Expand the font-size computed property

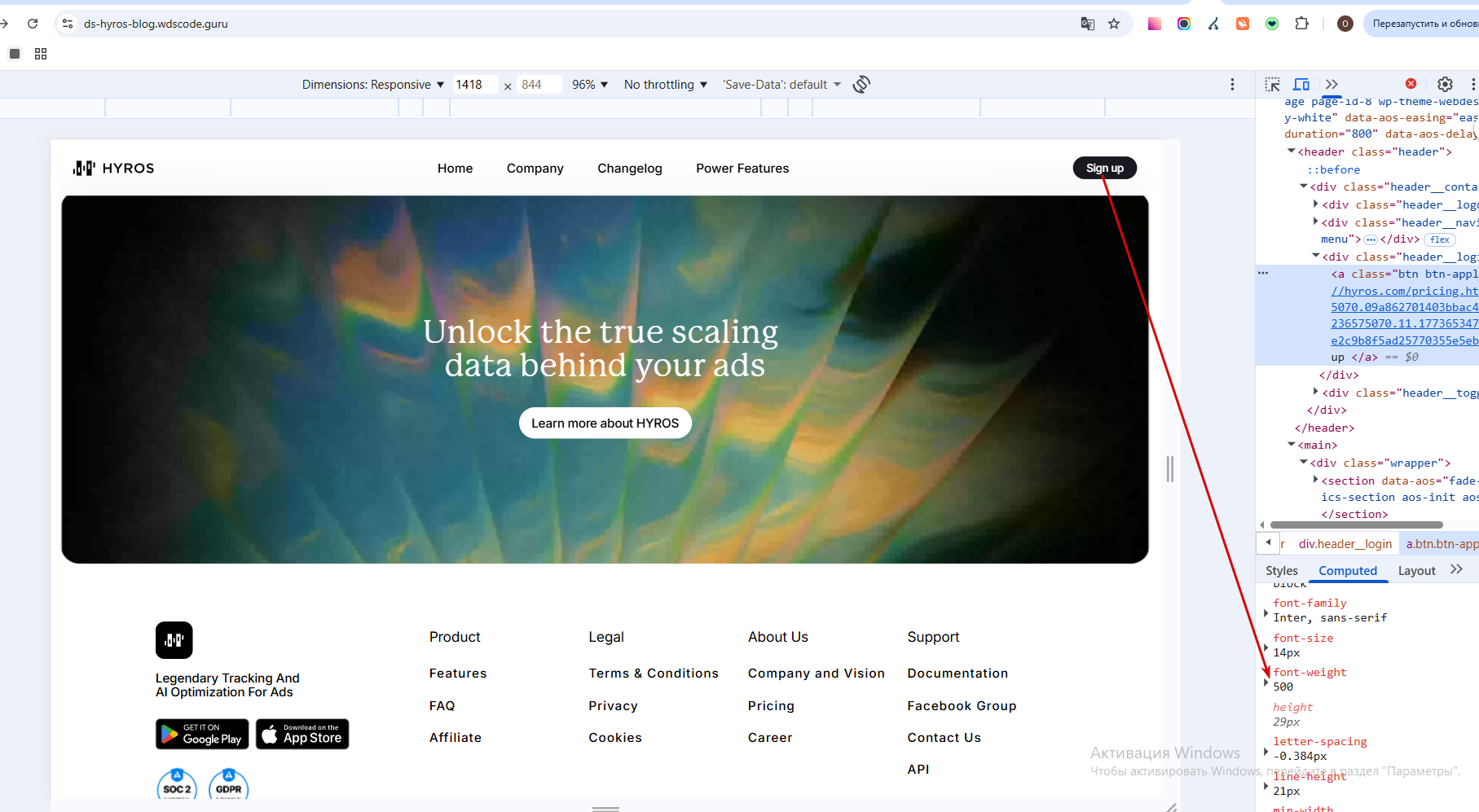[1266, 647]
